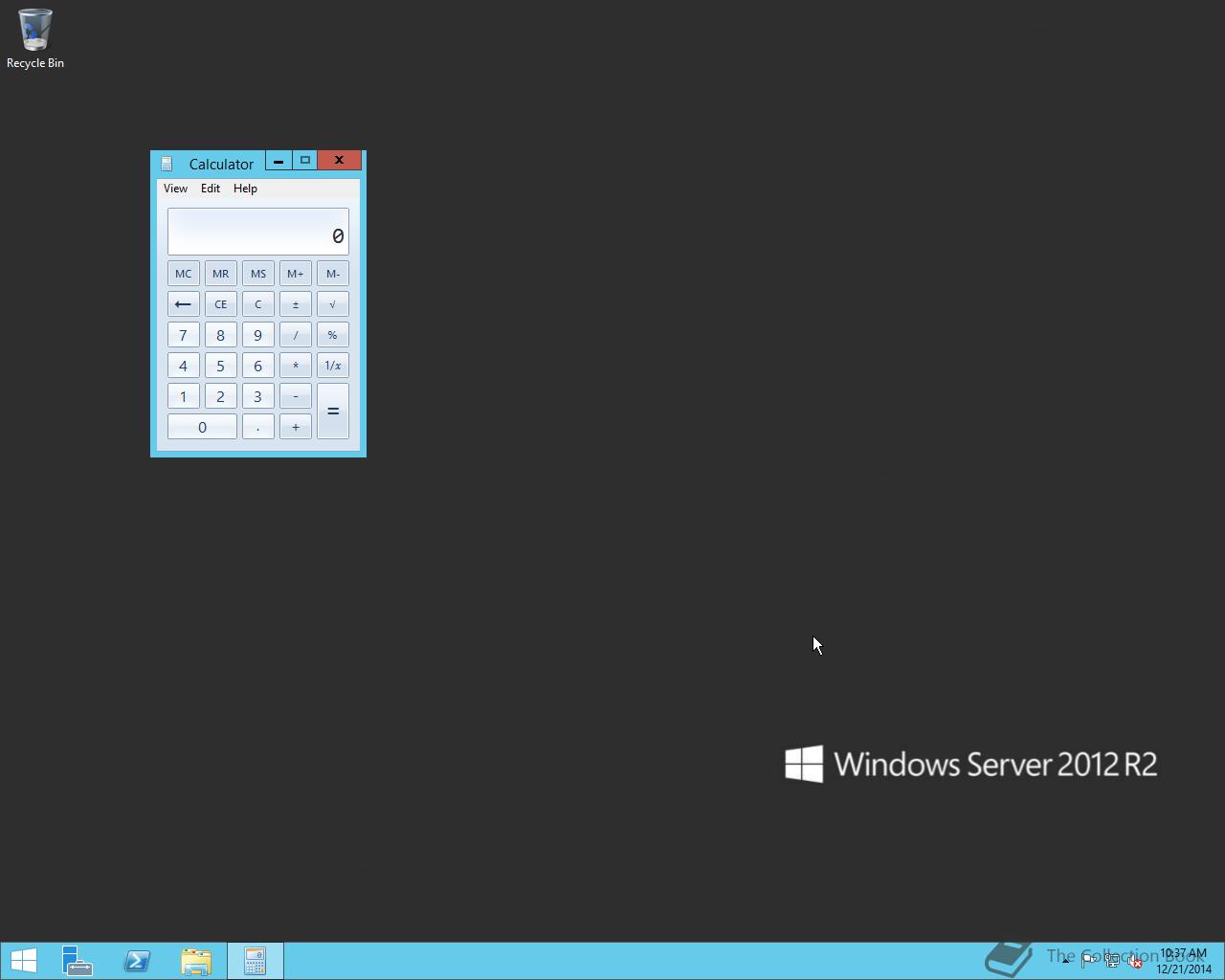Click the number 9 key

(257, 335)
